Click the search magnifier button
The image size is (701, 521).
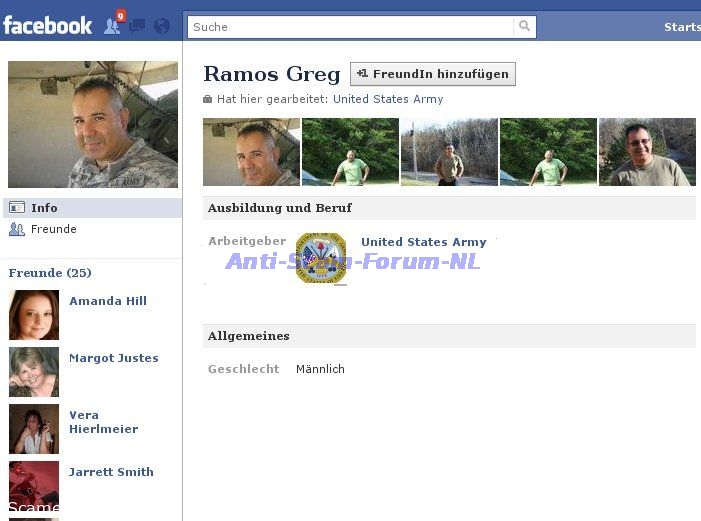point(524,27)
